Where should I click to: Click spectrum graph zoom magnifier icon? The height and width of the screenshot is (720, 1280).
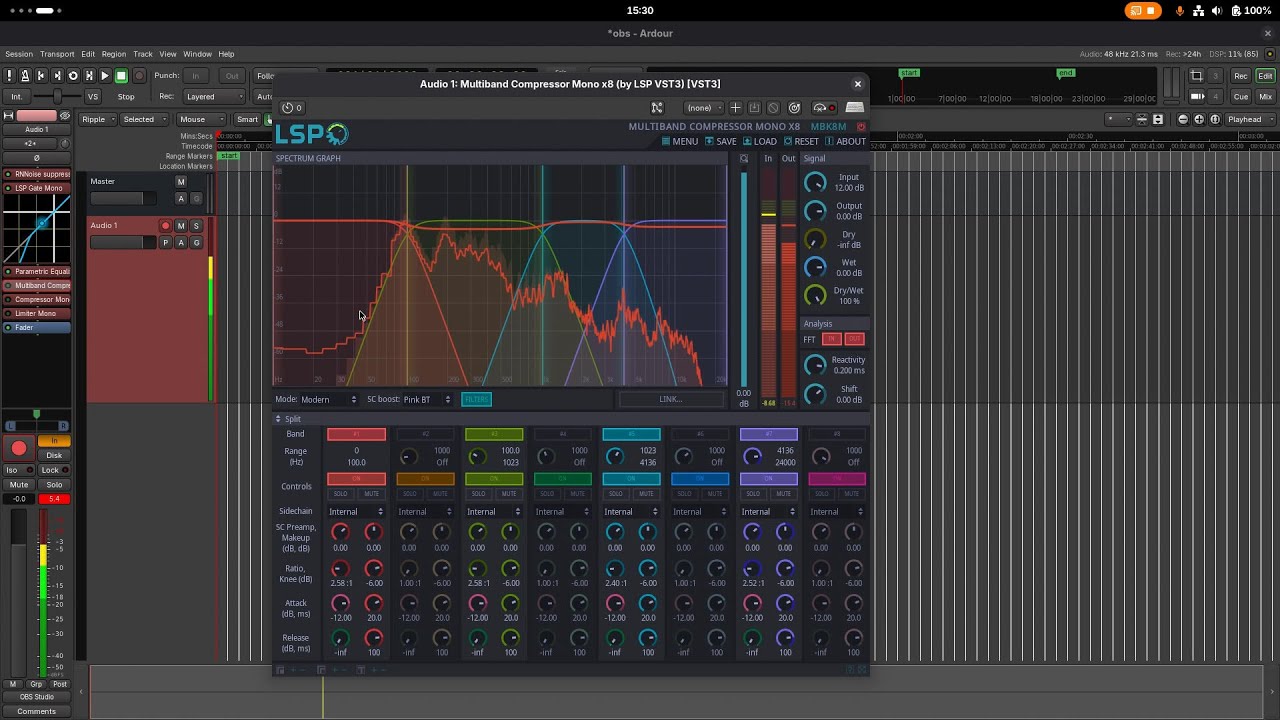743,159
